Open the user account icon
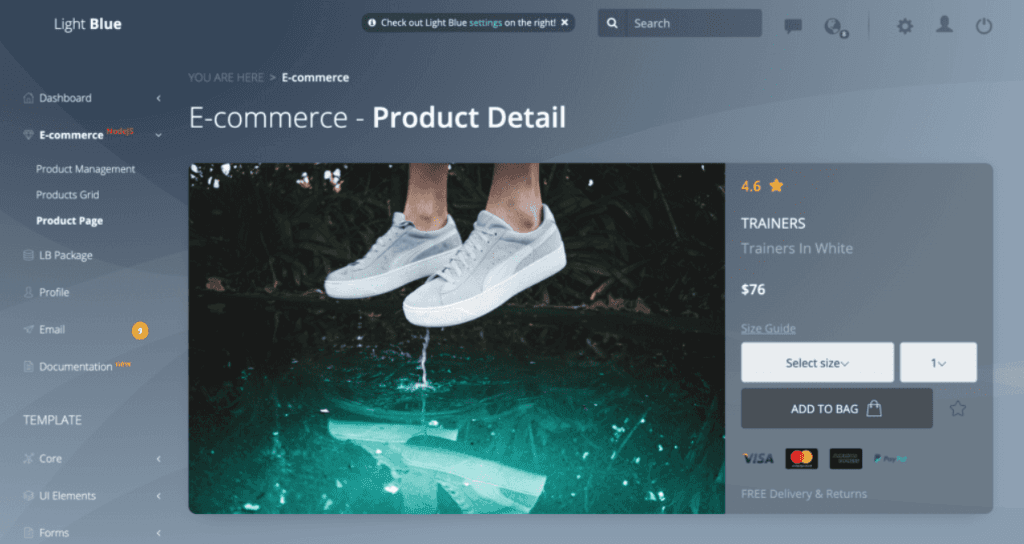This screenshot has width=1024, height=544. [x=944, y=25]
